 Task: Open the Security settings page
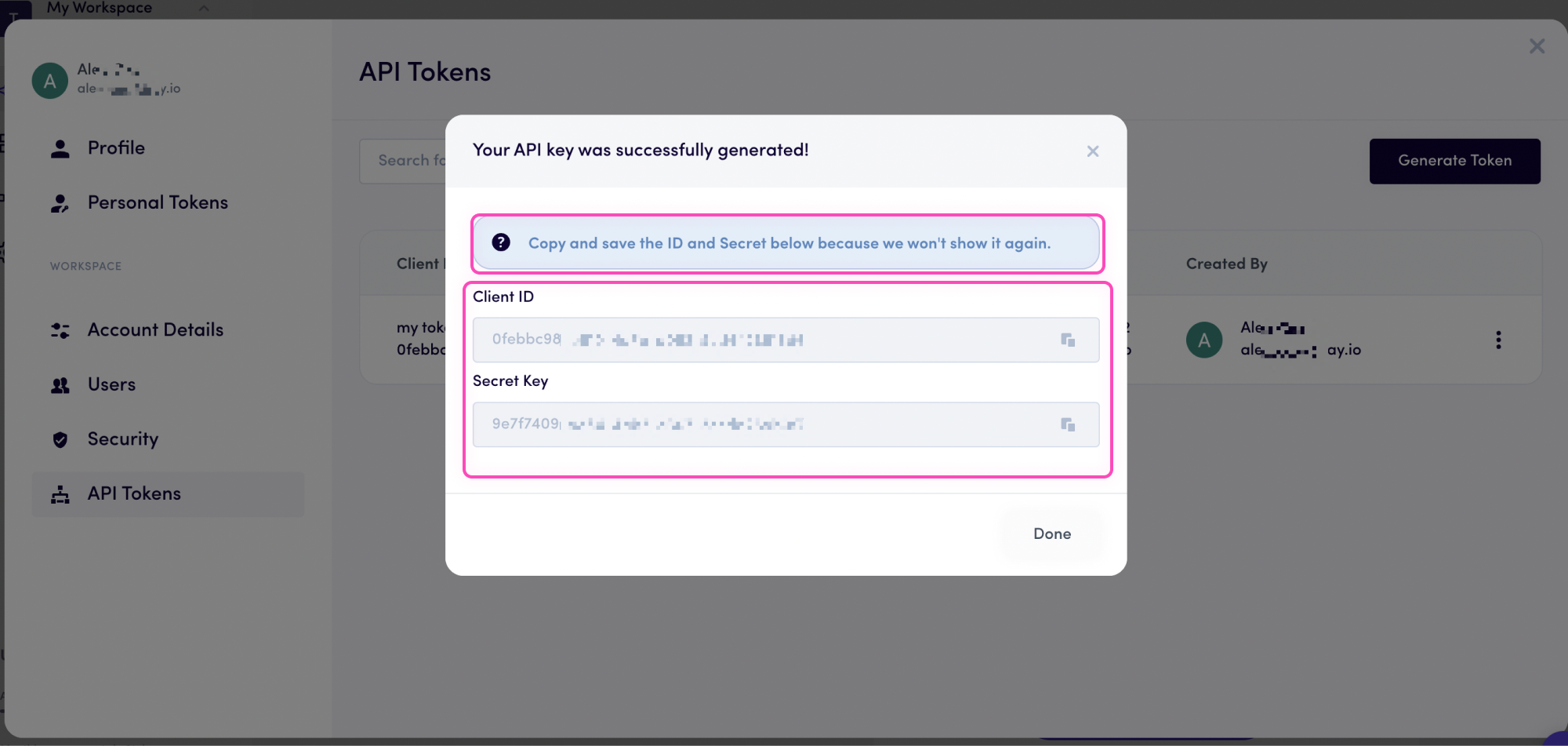point(123,439)
